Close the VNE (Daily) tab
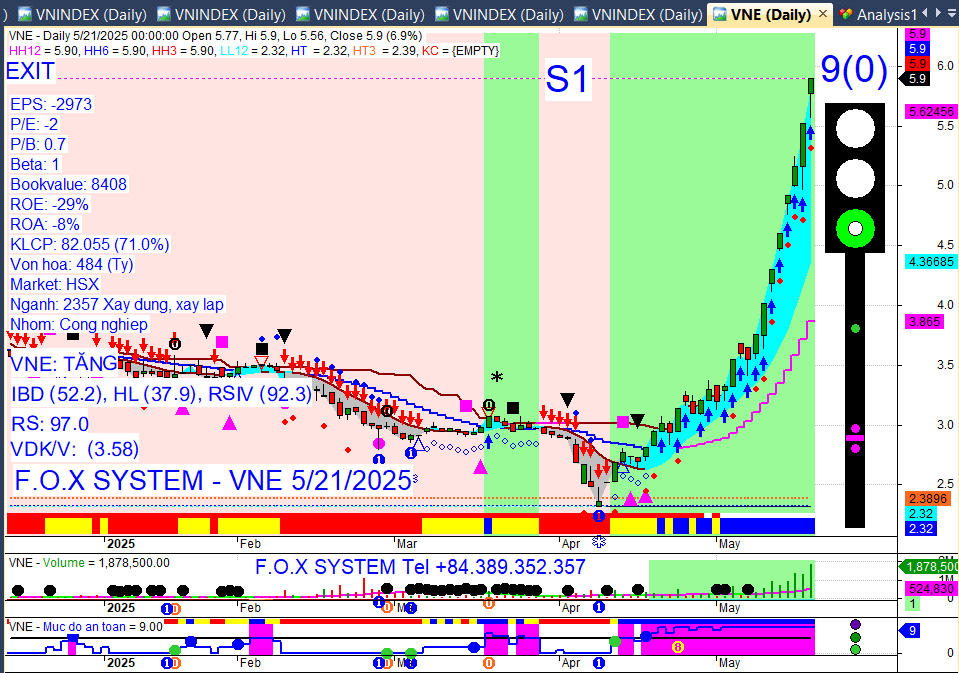The image size is (959, 673). coord(823,13)
